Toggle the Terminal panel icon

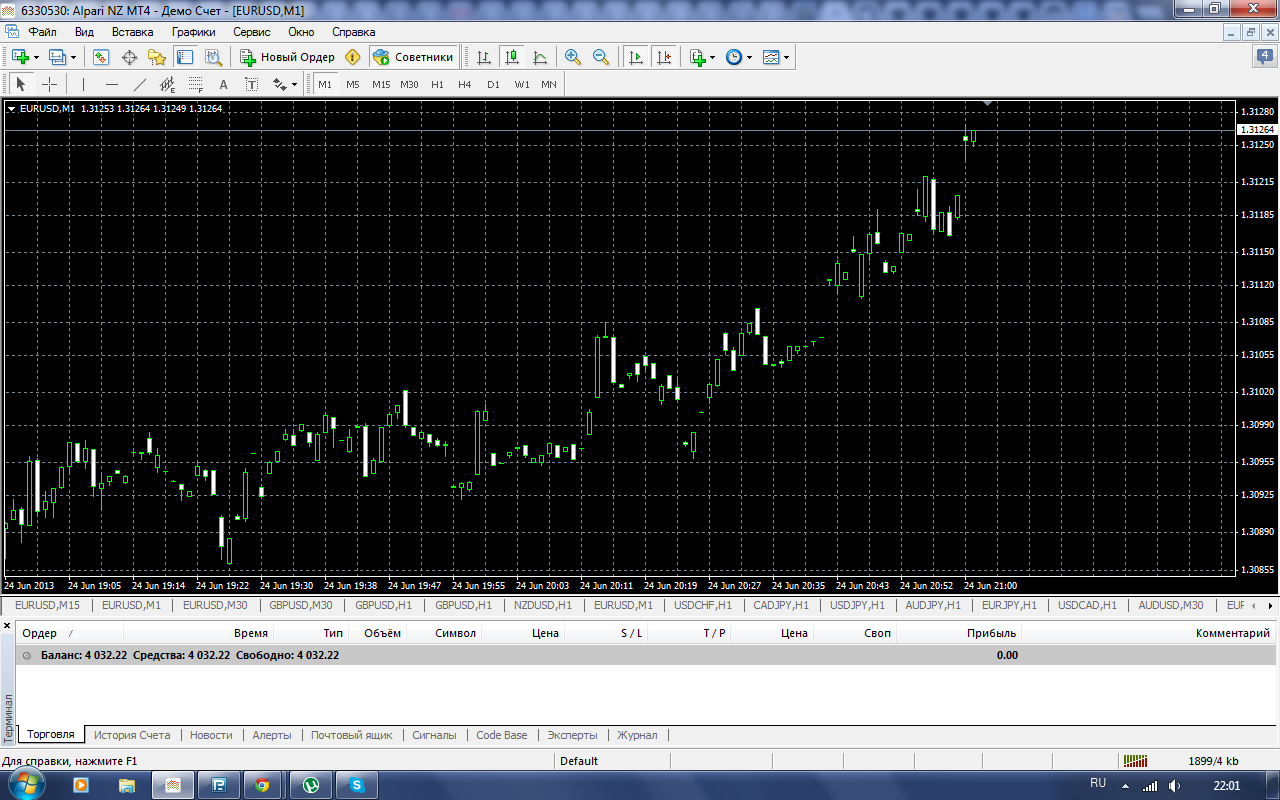point(185,57)
